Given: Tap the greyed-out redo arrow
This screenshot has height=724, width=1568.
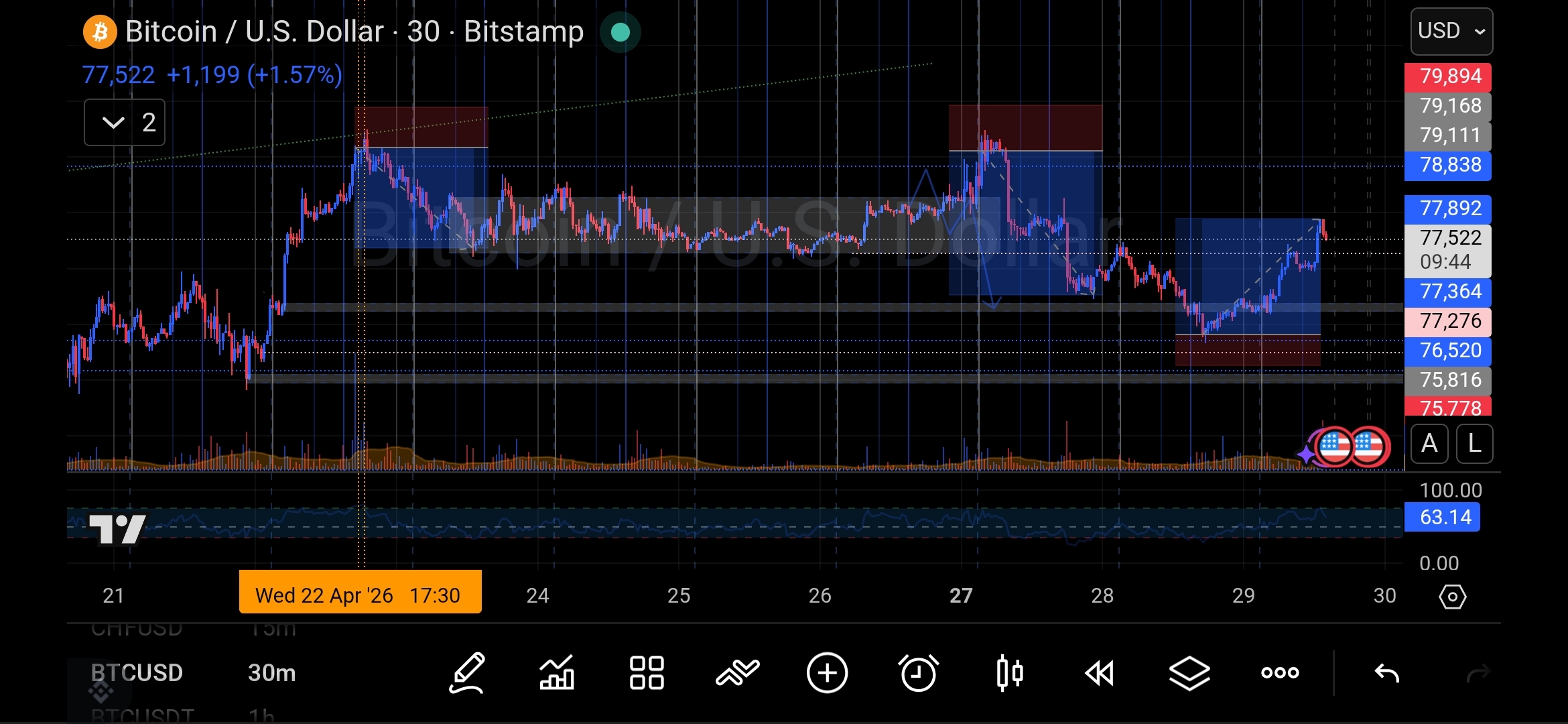Looking at the screenshot, I should [1478, 672].
